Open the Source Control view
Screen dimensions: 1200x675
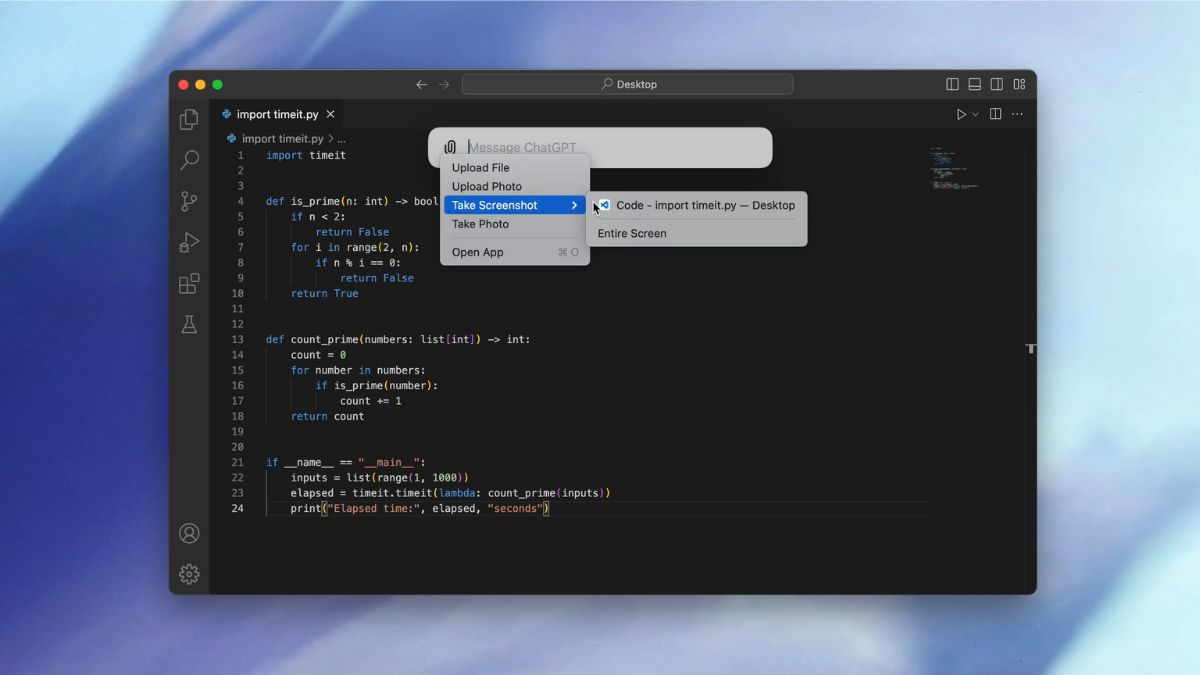189,201
